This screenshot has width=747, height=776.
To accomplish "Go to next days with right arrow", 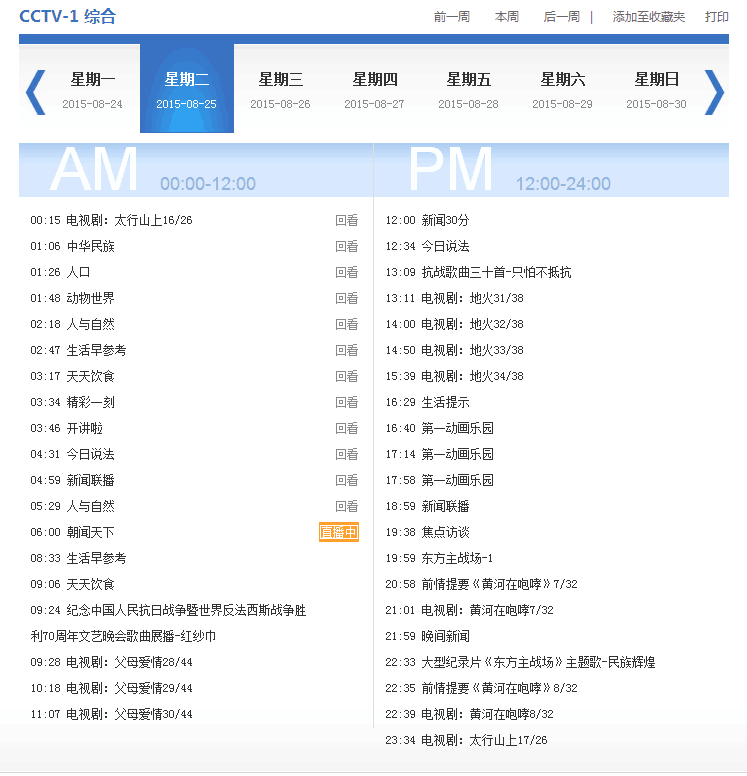I will pos(714,92).
